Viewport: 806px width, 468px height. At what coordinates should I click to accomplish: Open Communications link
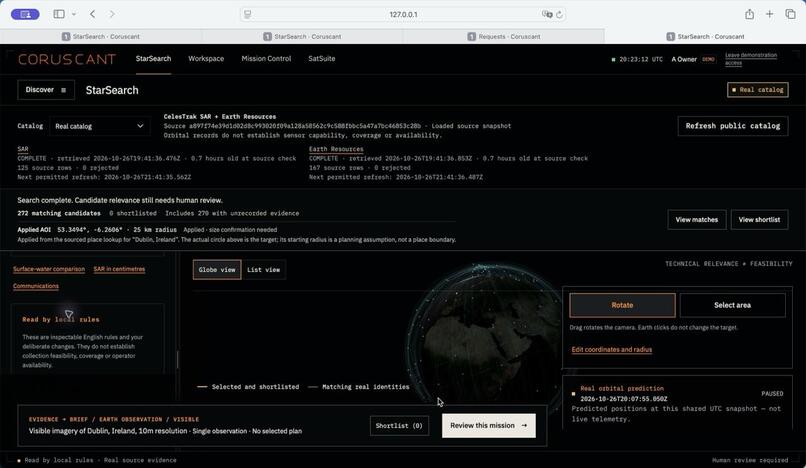[36, 286]
